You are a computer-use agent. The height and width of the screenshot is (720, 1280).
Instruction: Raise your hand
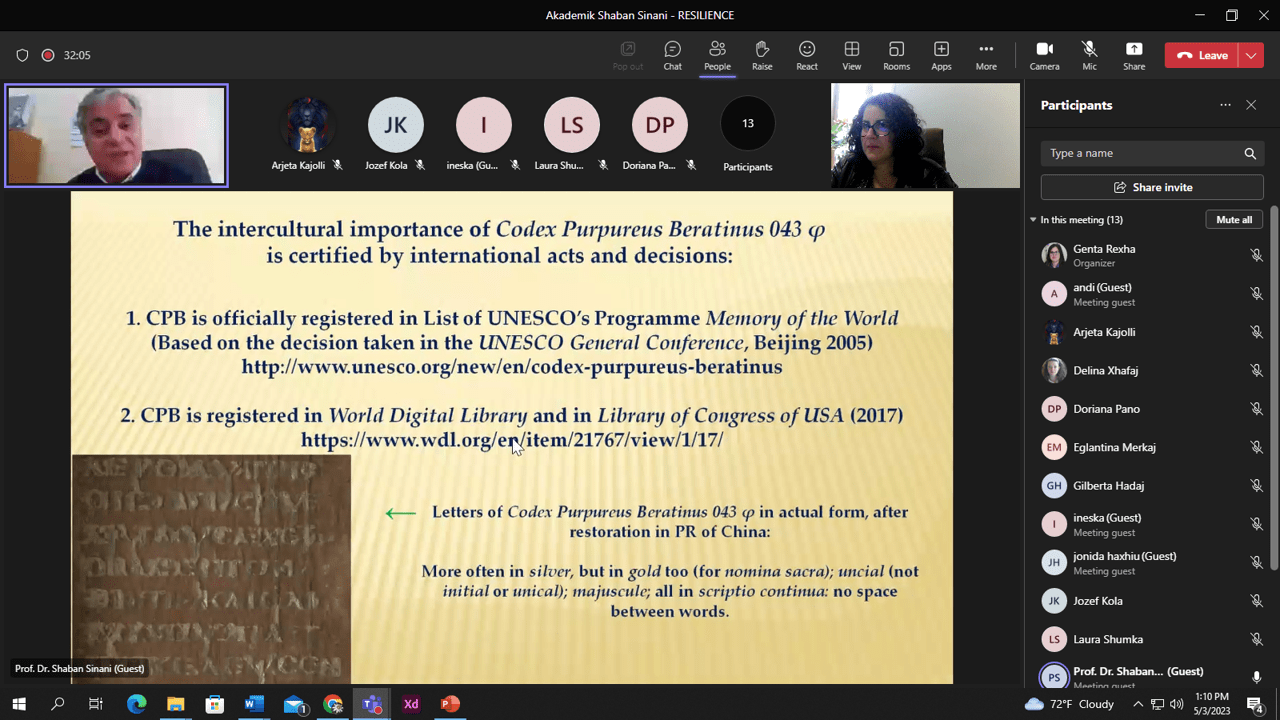tap(762, 55)
